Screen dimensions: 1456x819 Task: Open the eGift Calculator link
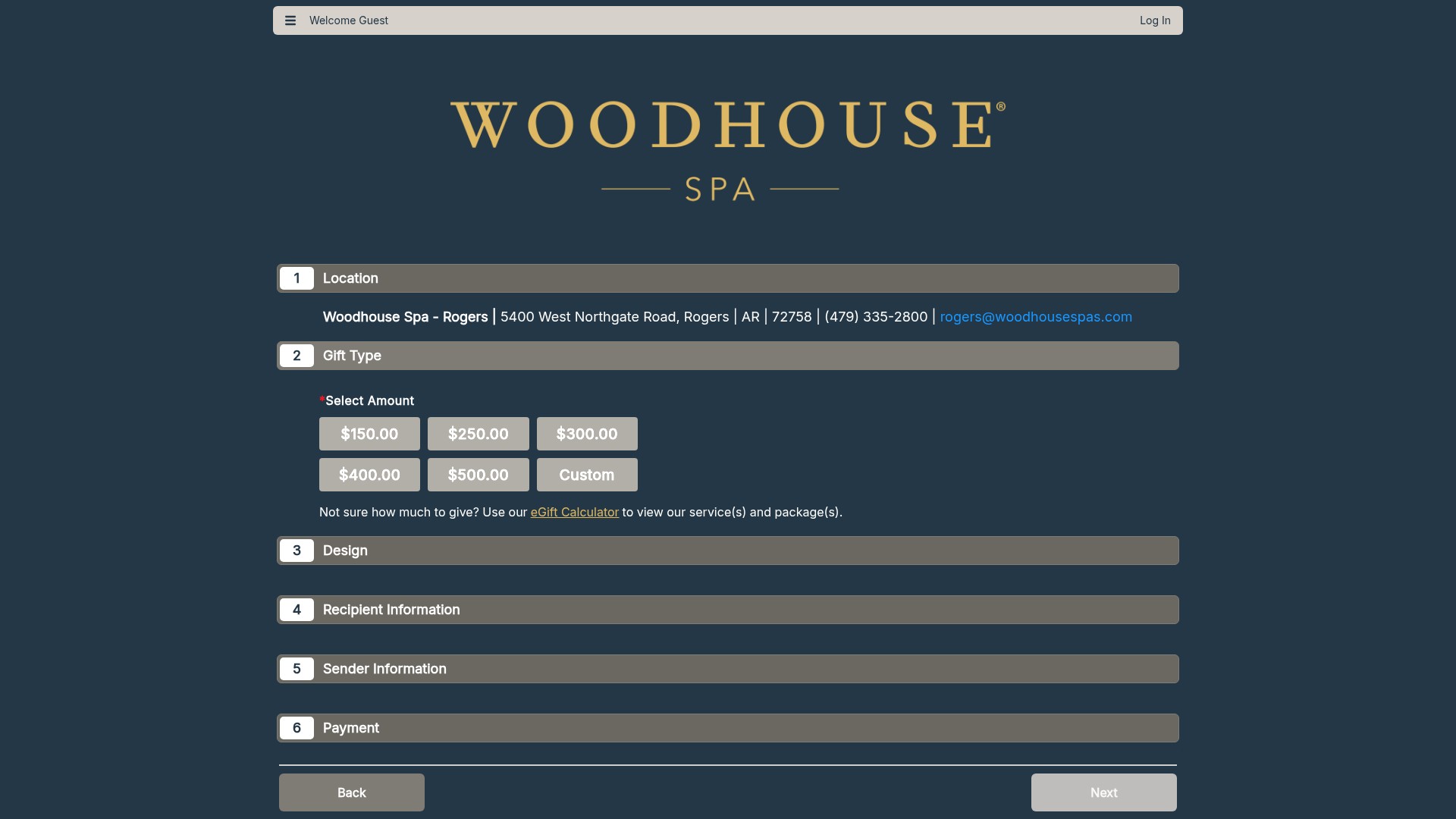click(575, 512)
